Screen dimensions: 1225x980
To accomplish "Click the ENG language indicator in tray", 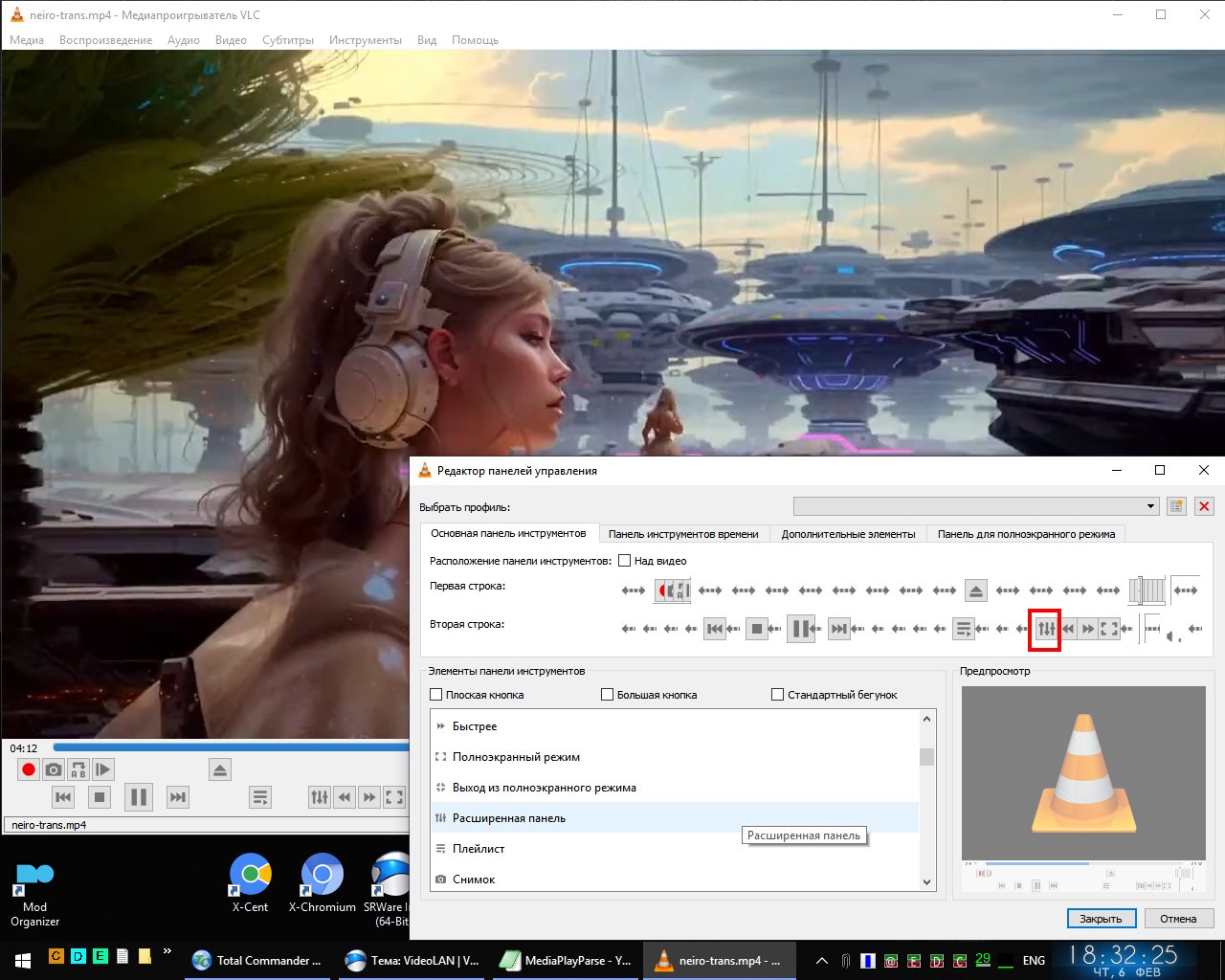I will point(1034,961).
